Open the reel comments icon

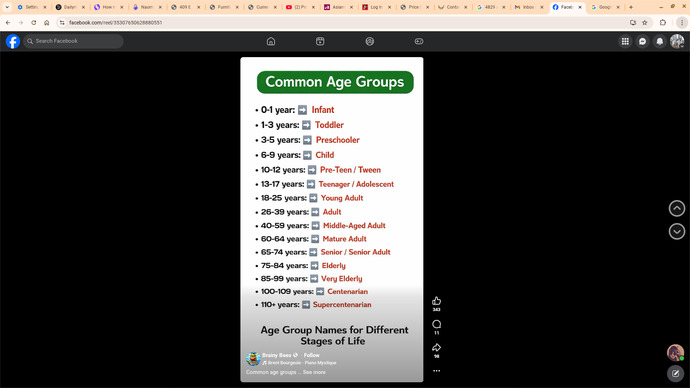click(437, 324)
